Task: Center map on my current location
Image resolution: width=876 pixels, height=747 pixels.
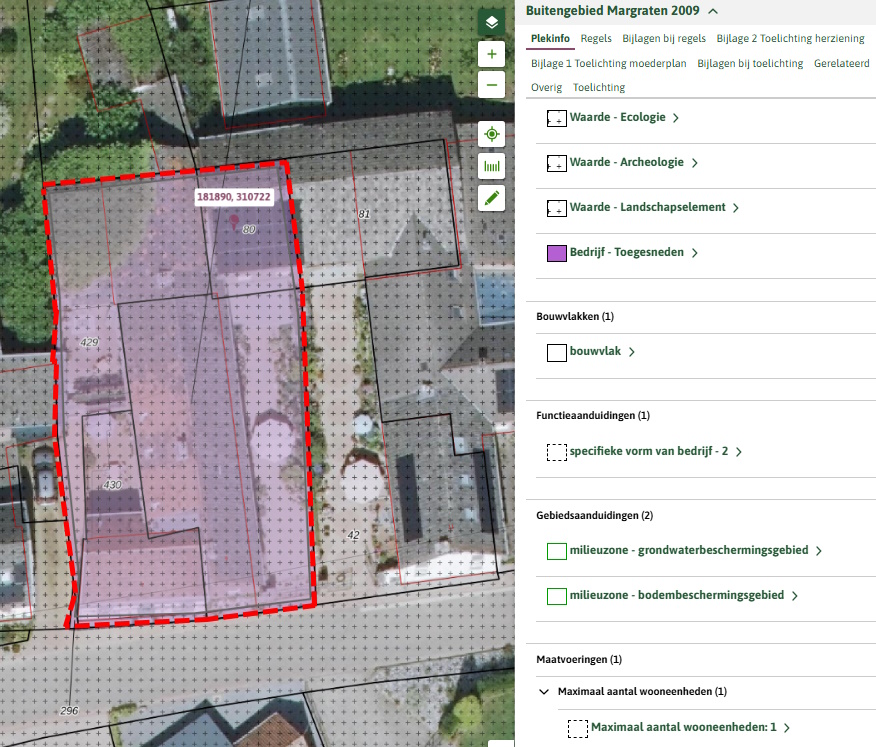Action: (x=492, y=134)
